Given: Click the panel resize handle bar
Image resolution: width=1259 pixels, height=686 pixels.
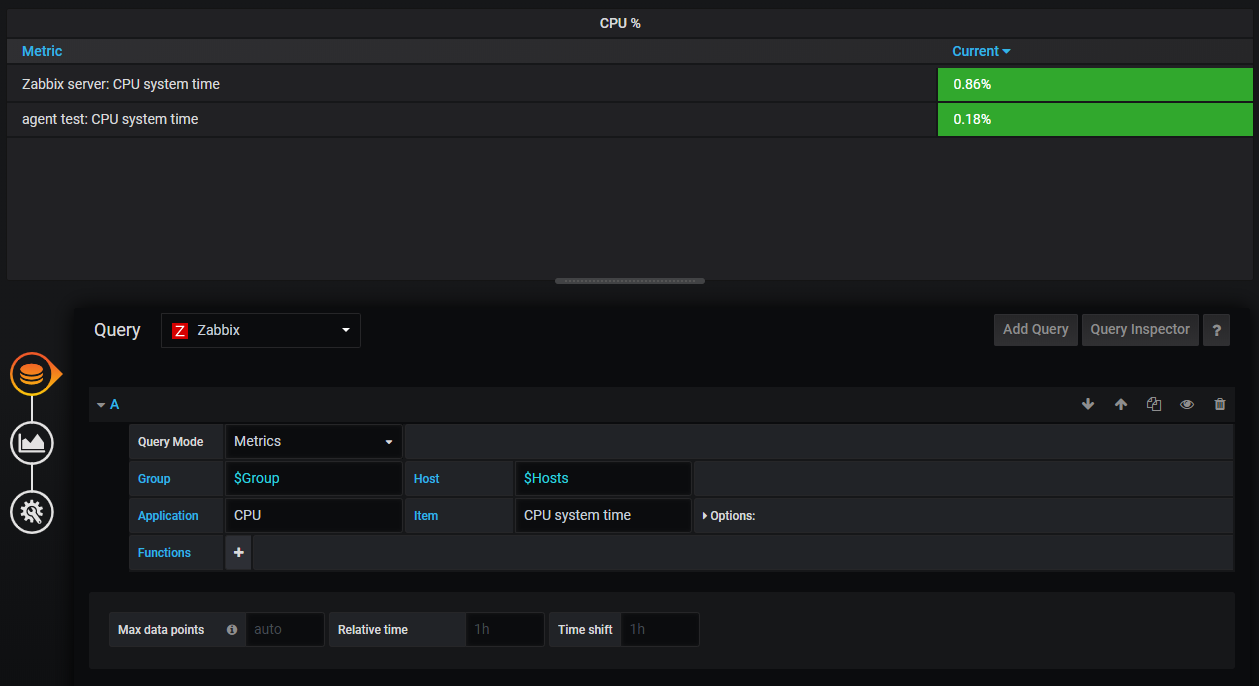Looking at the screenshot, I should pos(630,281).
